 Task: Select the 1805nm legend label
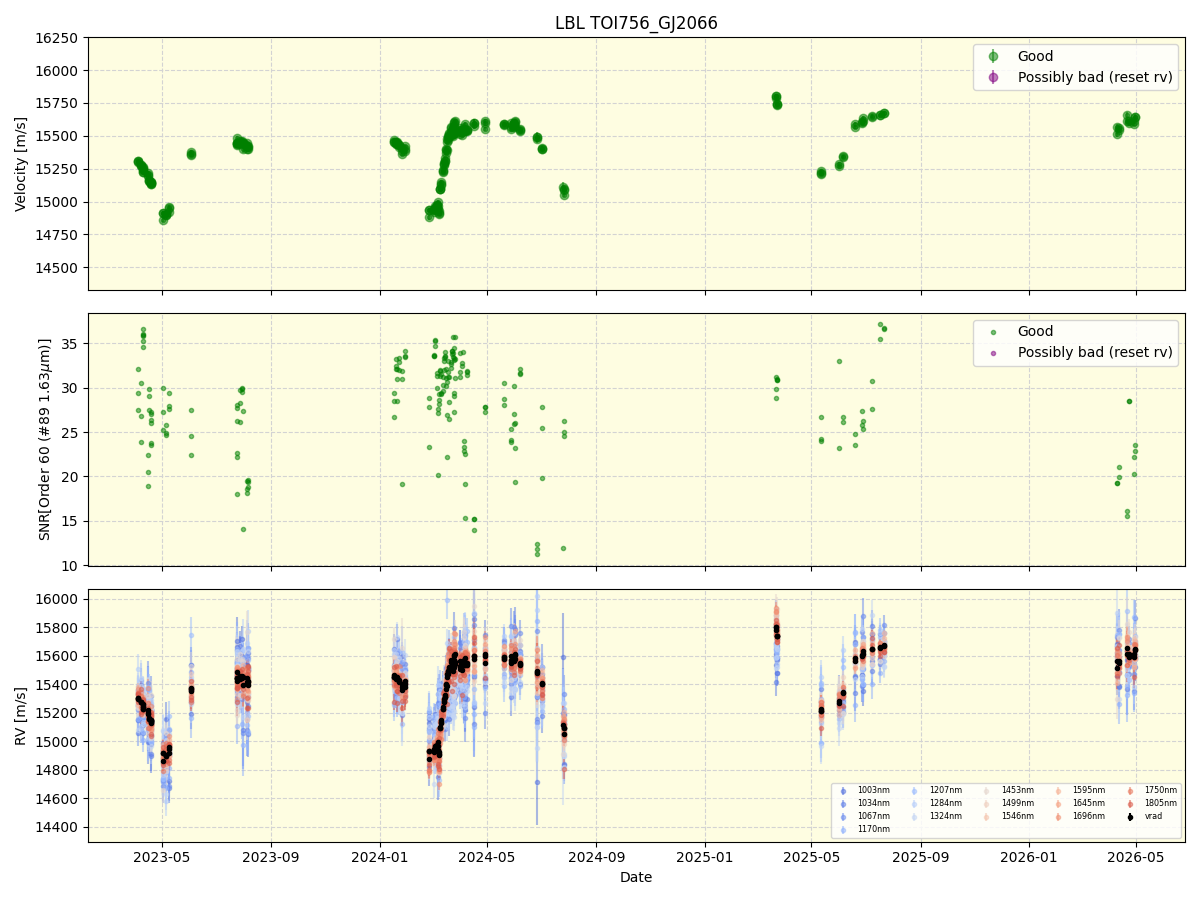tap(1161, 804)
